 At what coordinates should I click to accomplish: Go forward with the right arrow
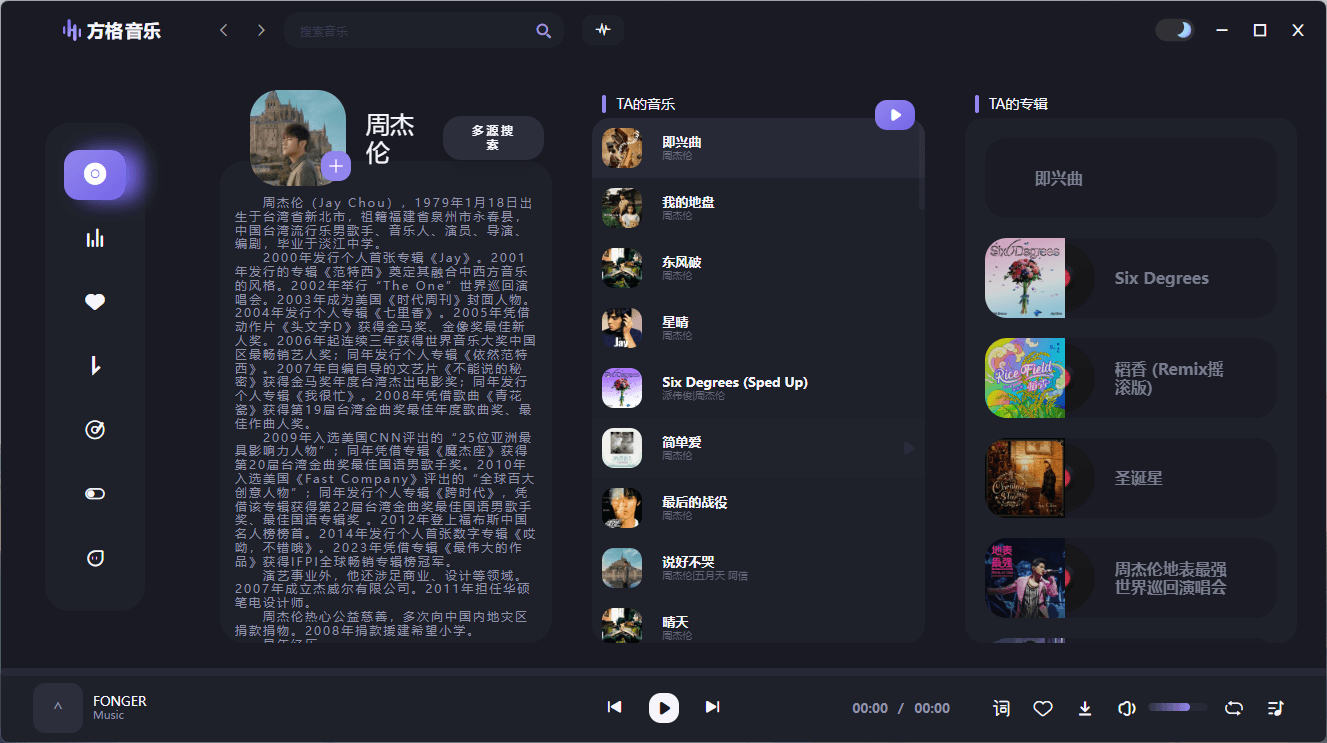point(261,30)
